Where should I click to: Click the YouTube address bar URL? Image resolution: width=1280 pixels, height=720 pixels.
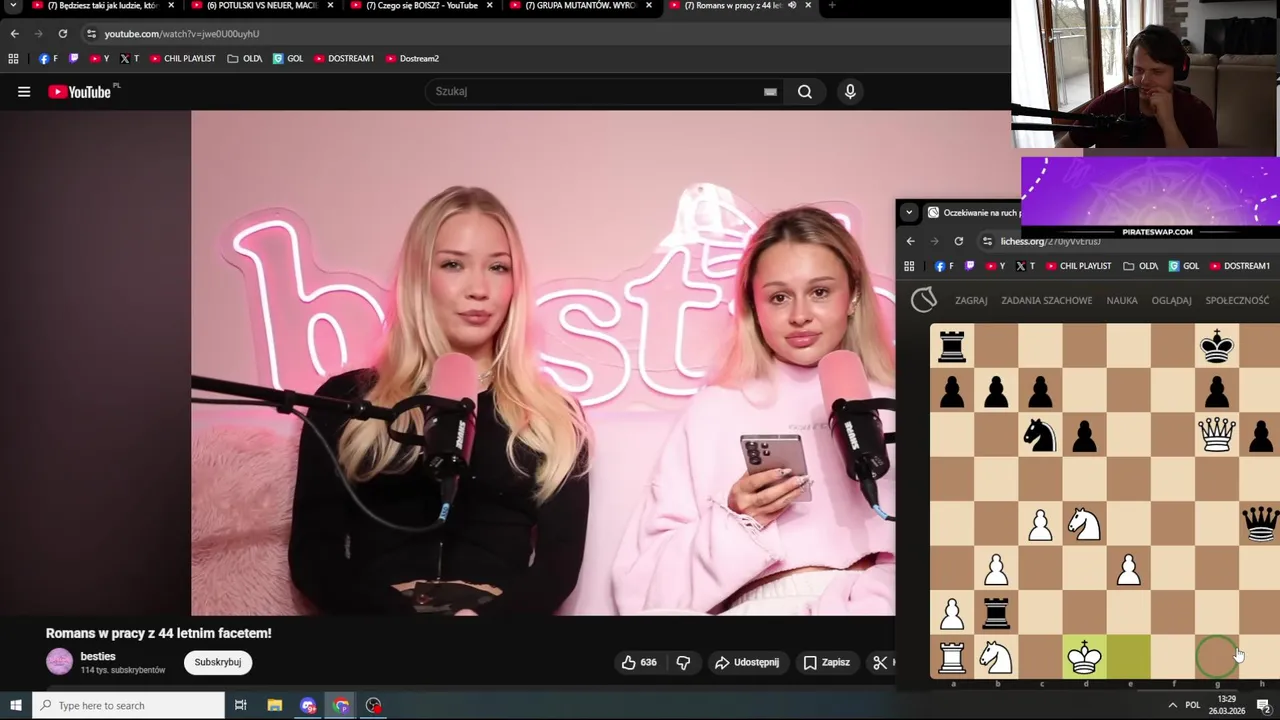(182, 34)
